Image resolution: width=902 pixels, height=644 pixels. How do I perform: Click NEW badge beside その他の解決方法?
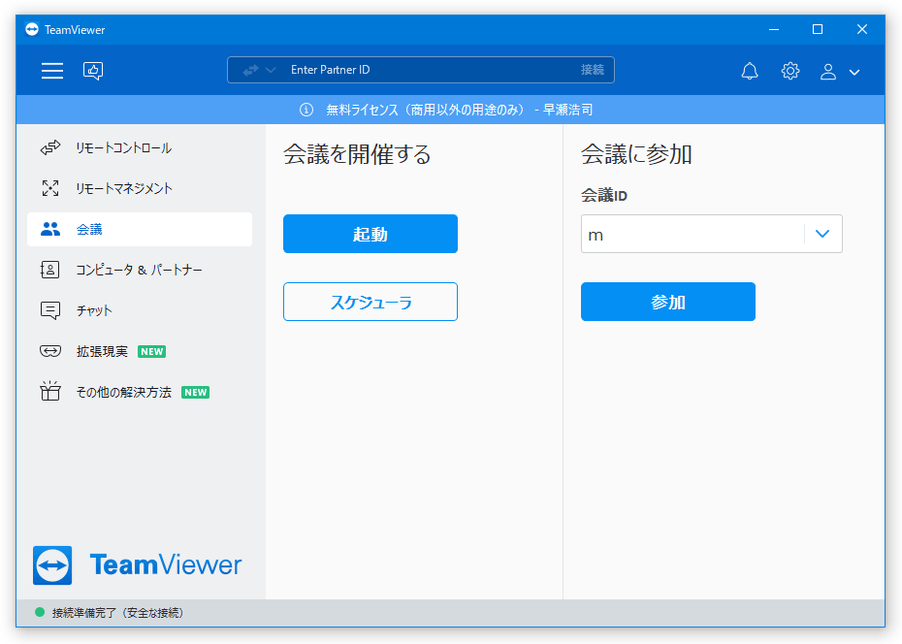tap(196, 392)
